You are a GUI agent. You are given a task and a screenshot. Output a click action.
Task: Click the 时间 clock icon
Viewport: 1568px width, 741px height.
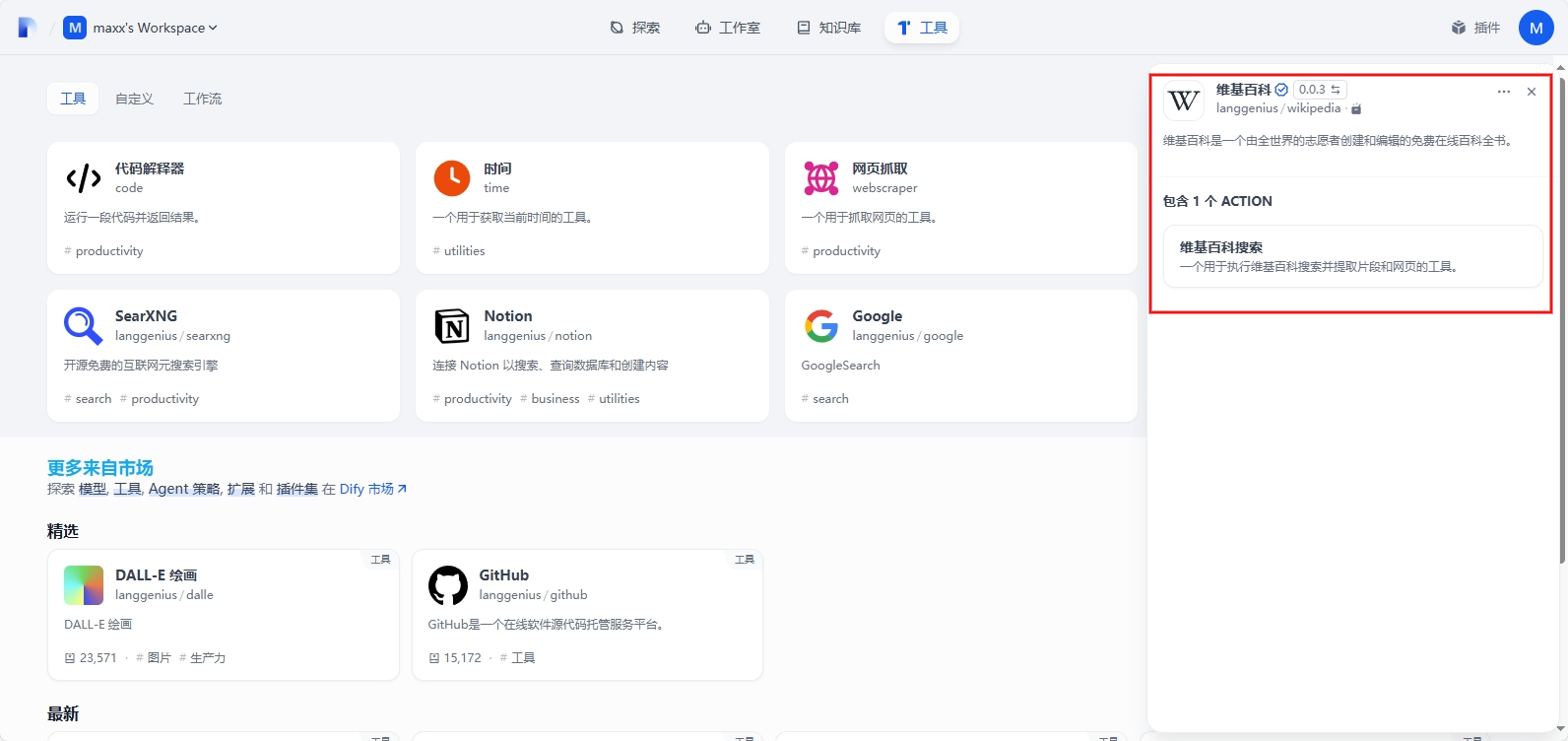pyautogui.click(x=452, y=178)
